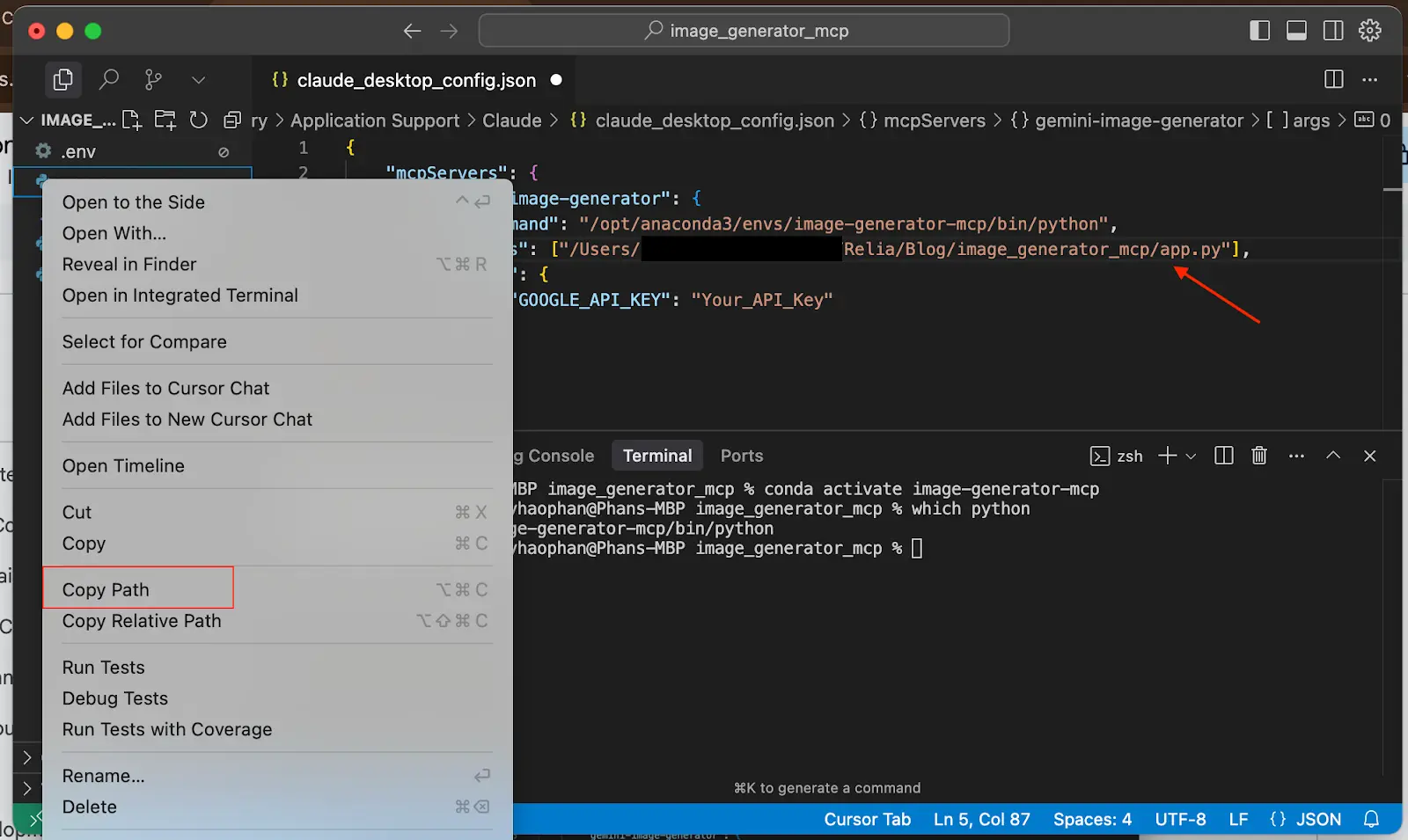The image size is (1408, 840).
Task: Choose Reveal in Finder
Action: click(277, 265)
